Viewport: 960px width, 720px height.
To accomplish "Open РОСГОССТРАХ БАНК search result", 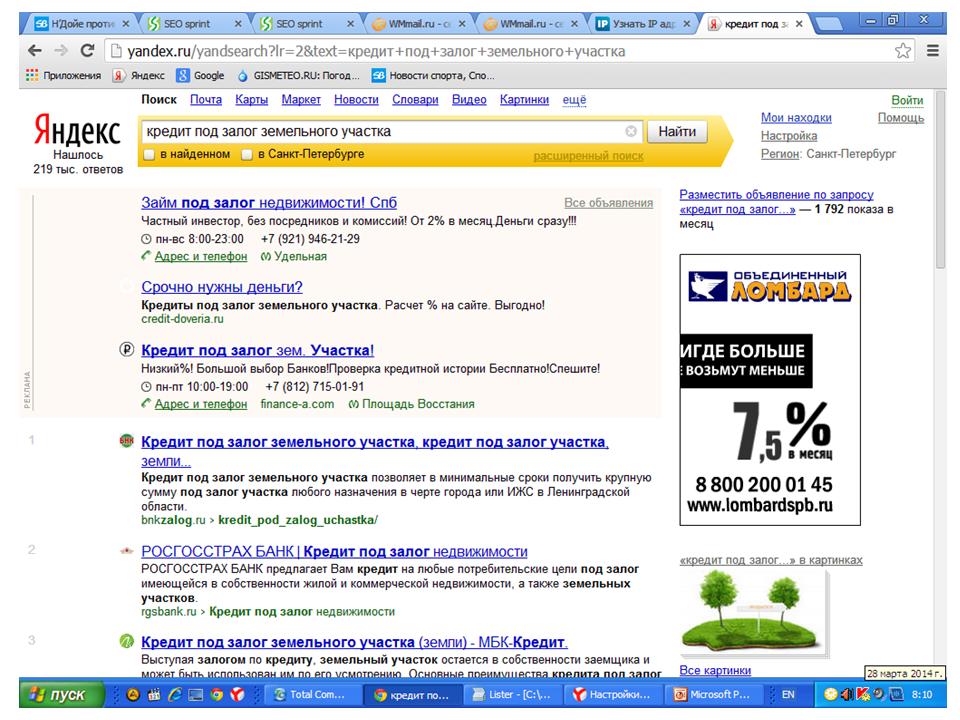I will click(334, 552).
